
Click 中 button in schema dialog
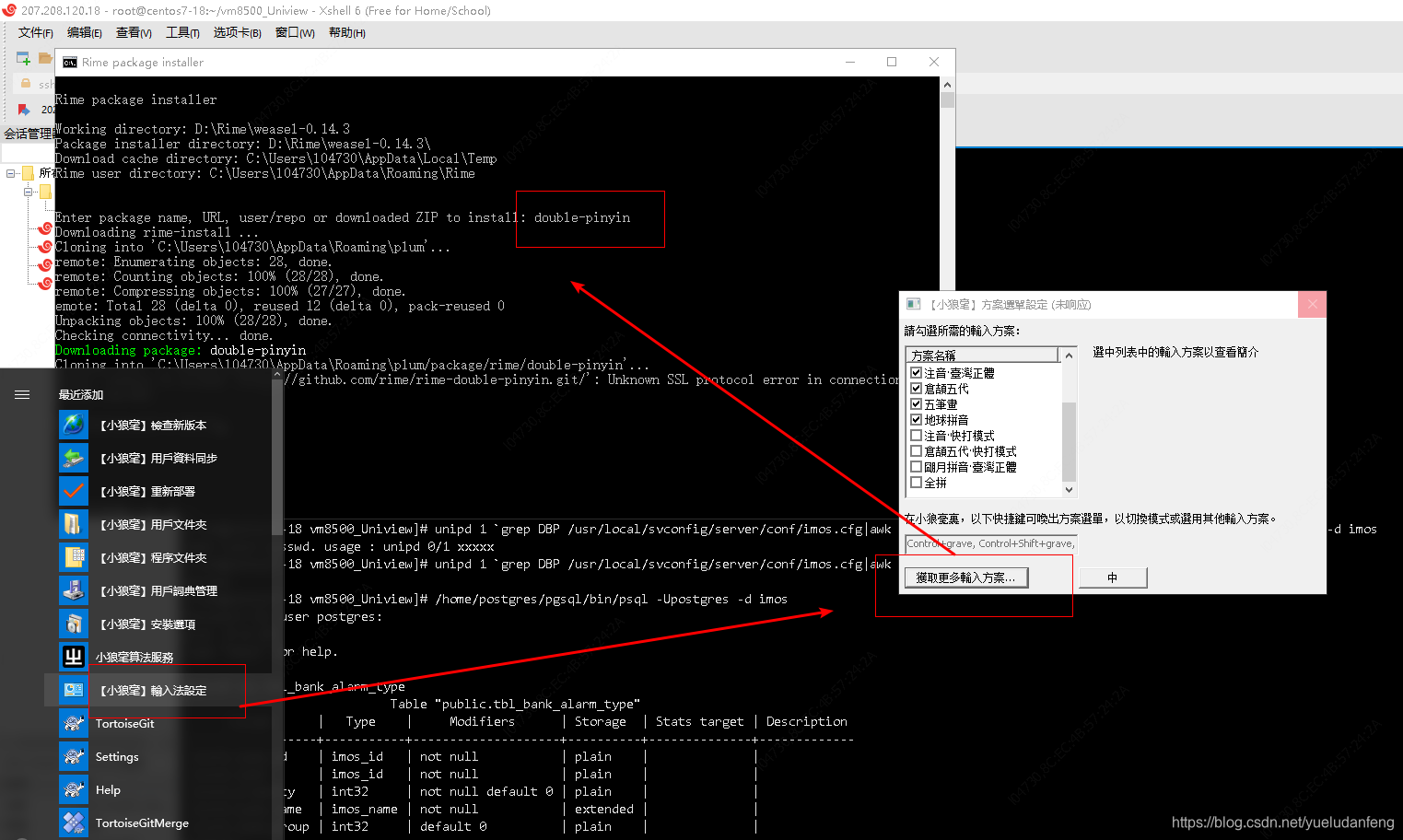pos(1113,577)
